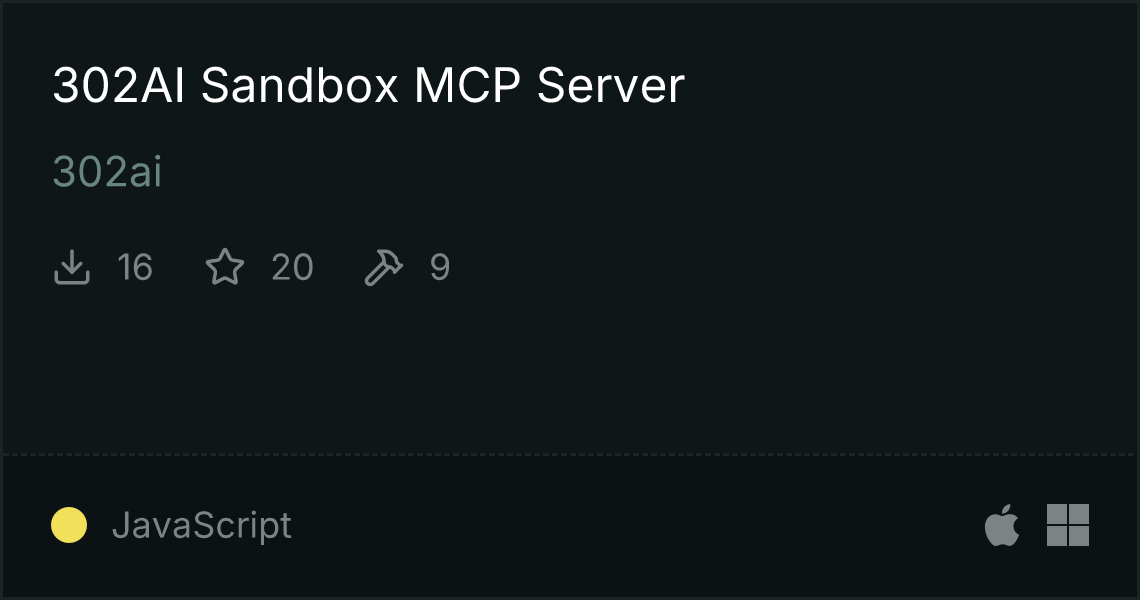Click the yellow JavaScript language dot
Screen dimensions: 1140x600
69,525
